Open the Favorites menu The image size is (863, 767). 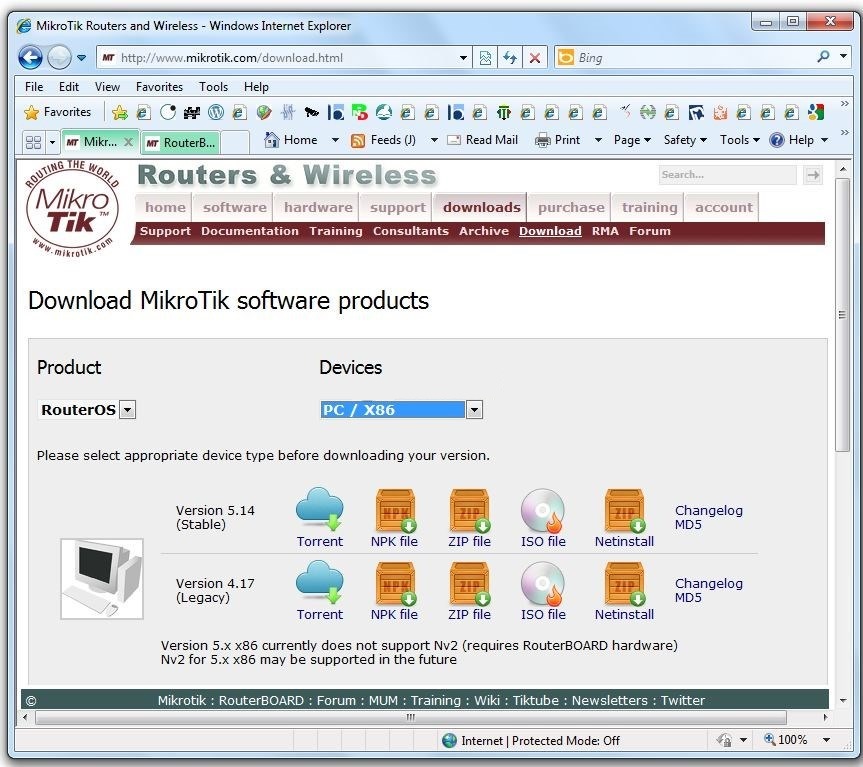pos(159,87)
